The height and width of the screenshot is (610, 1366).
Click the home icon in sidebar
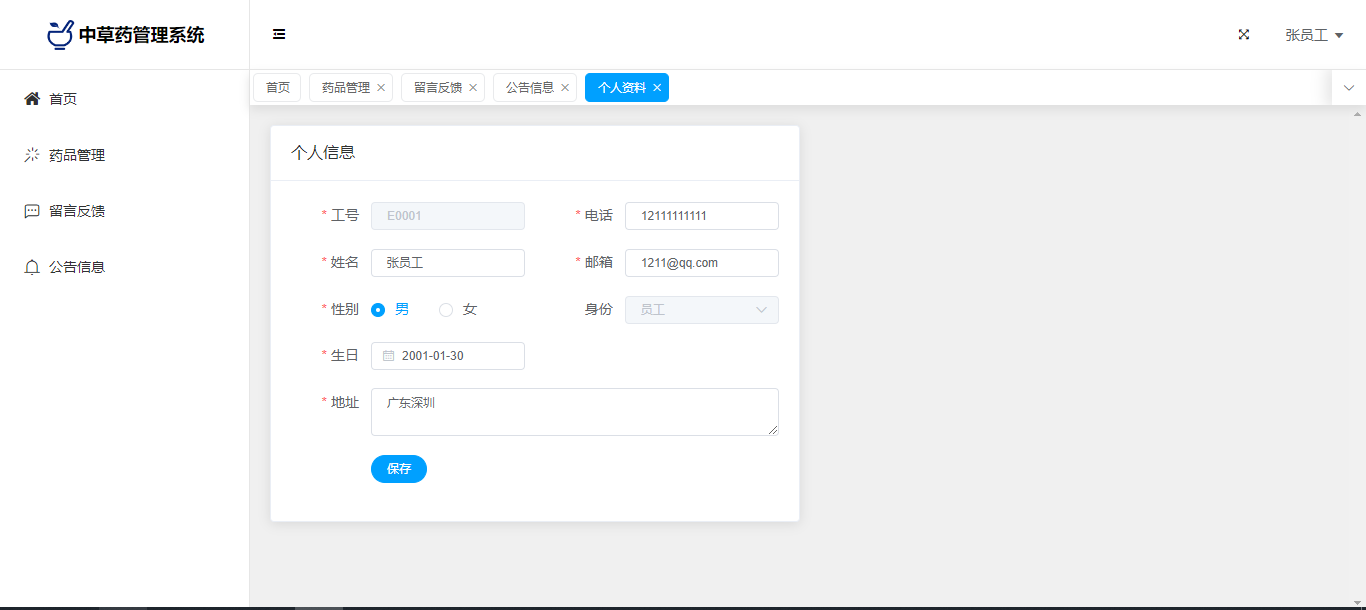[32, 99]
